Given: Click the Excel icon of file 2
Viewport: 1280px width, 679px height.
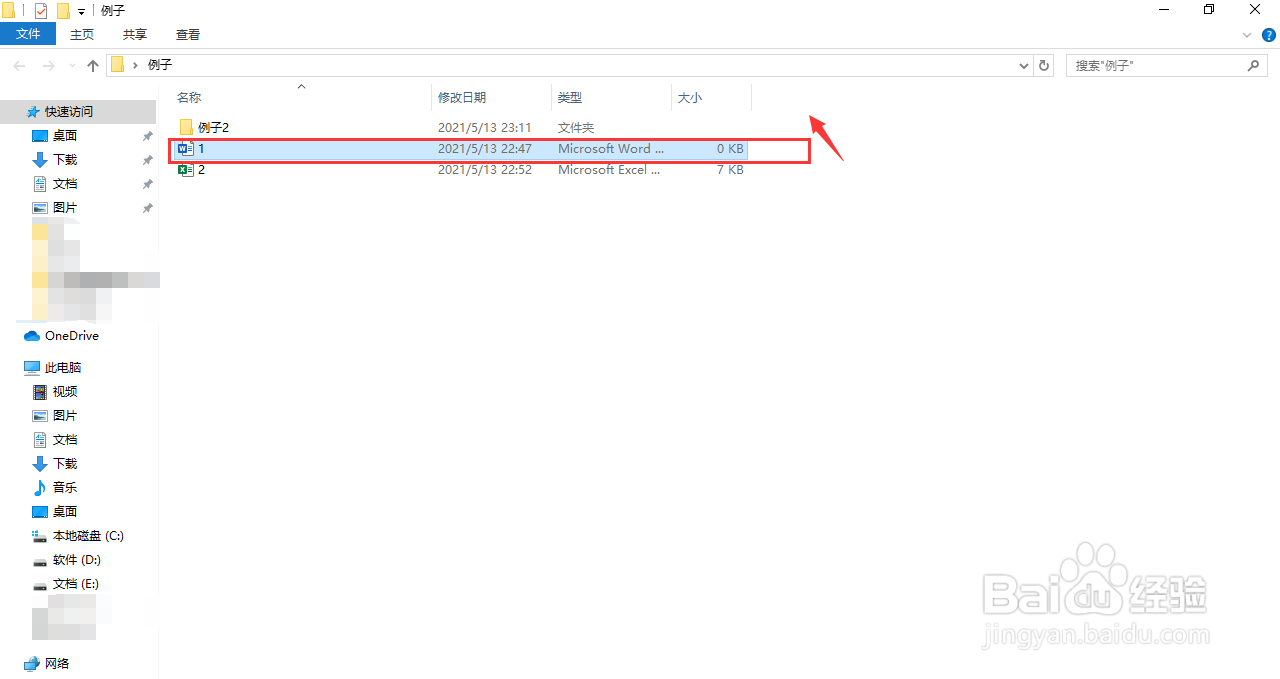Looking at the screenshot, I should pyautogui.click(x=185, y=169).
